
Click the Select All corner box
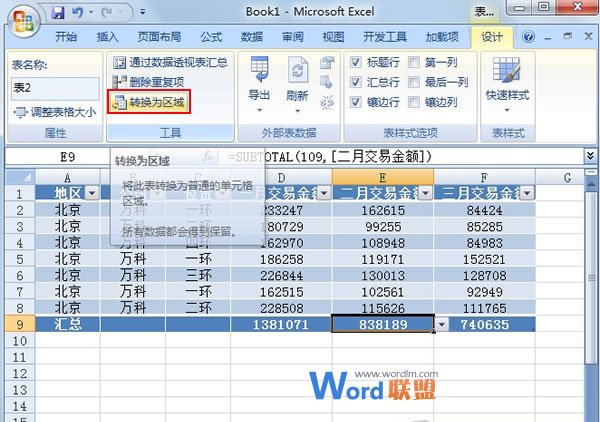tap(20, 178)
